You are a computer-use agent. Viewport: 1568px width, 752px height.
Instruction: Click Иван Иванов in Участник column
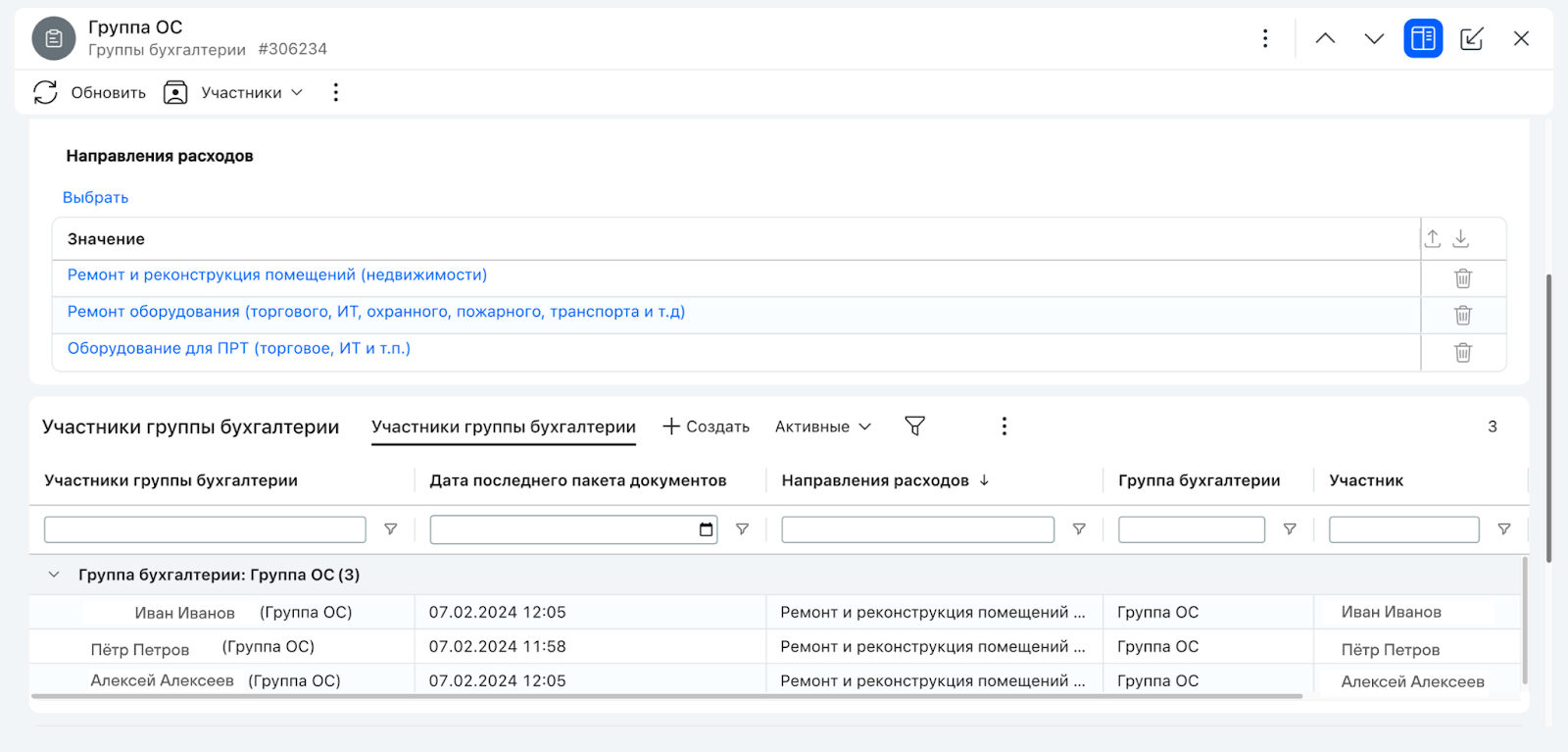click(x=1391, y=612)
